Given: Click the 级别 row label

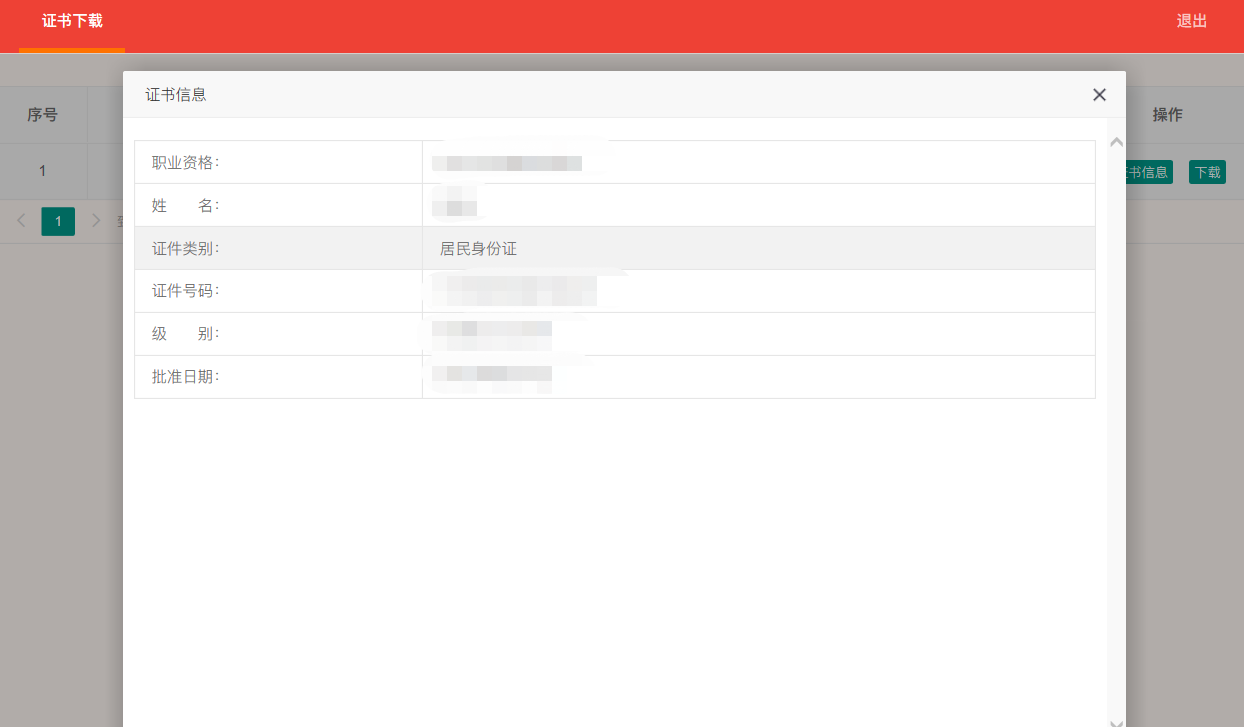Looking at the screenshot, I should [185, 334].
